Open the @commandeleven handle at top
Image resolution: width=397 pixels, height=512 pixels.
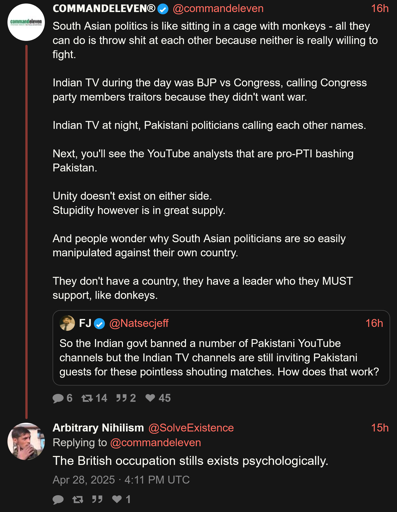[x=218, y=8]
